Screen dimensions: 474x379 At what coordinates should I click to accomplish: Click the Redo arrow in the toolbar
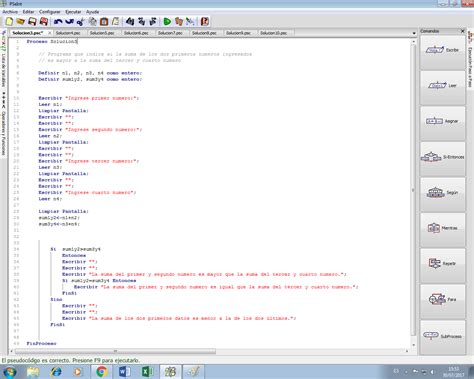[69, 22]
